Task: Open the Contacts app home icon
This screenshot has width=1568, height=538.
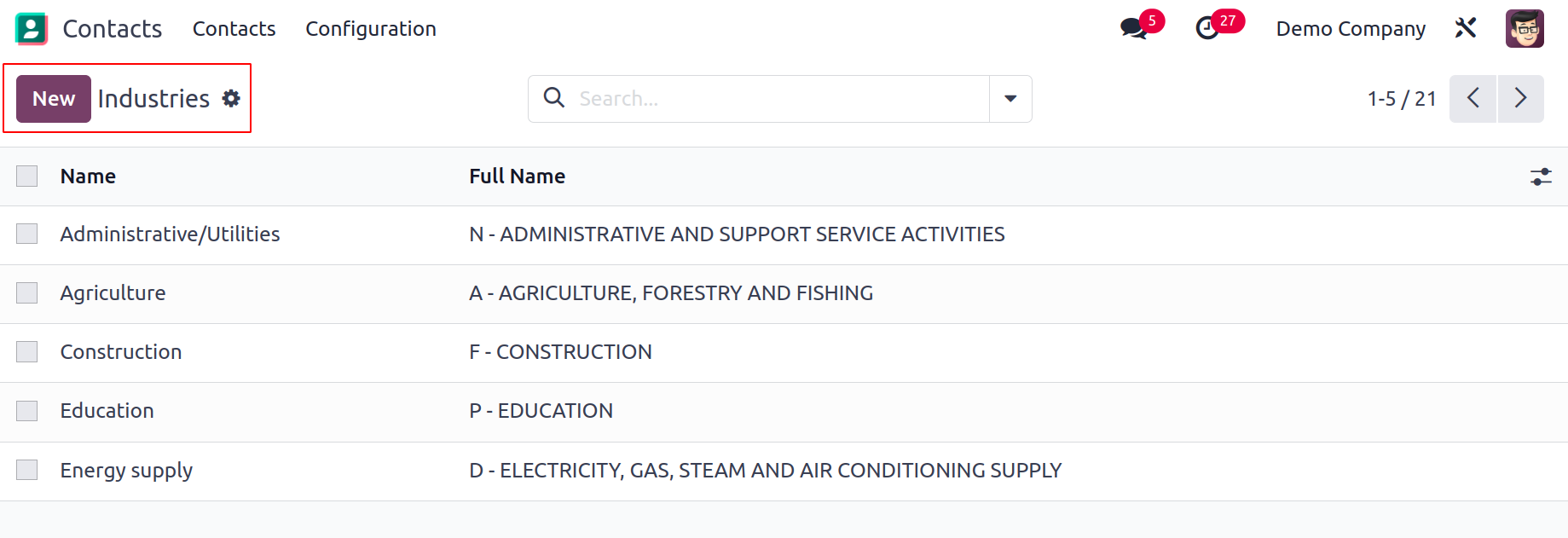Action: click(x=32, y=29)
